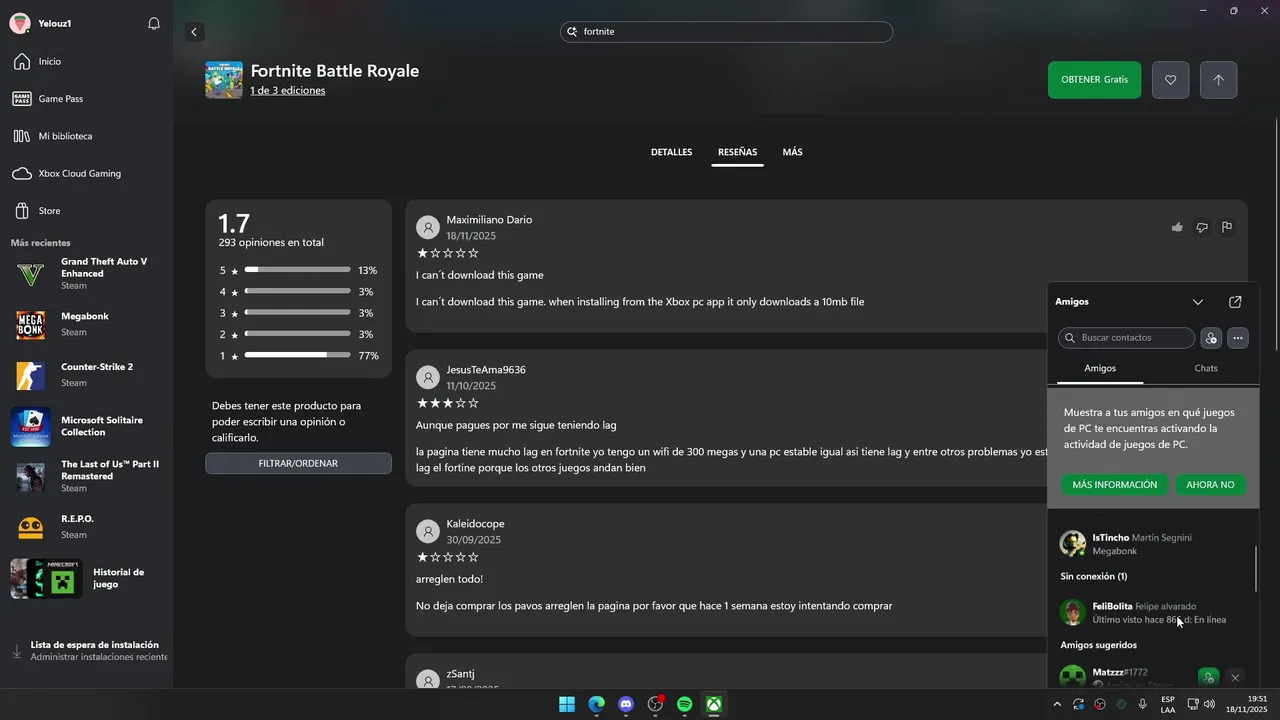
Task: Open Game Pass in the sidebar
Action: coord(86,99)
